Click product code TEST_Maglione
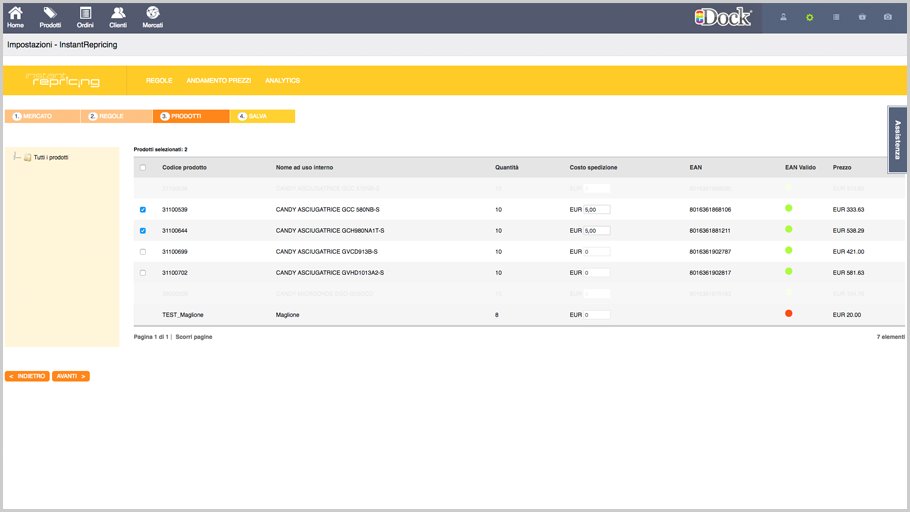The height and width of the screenshot is (512, 910). pos(183,315)
